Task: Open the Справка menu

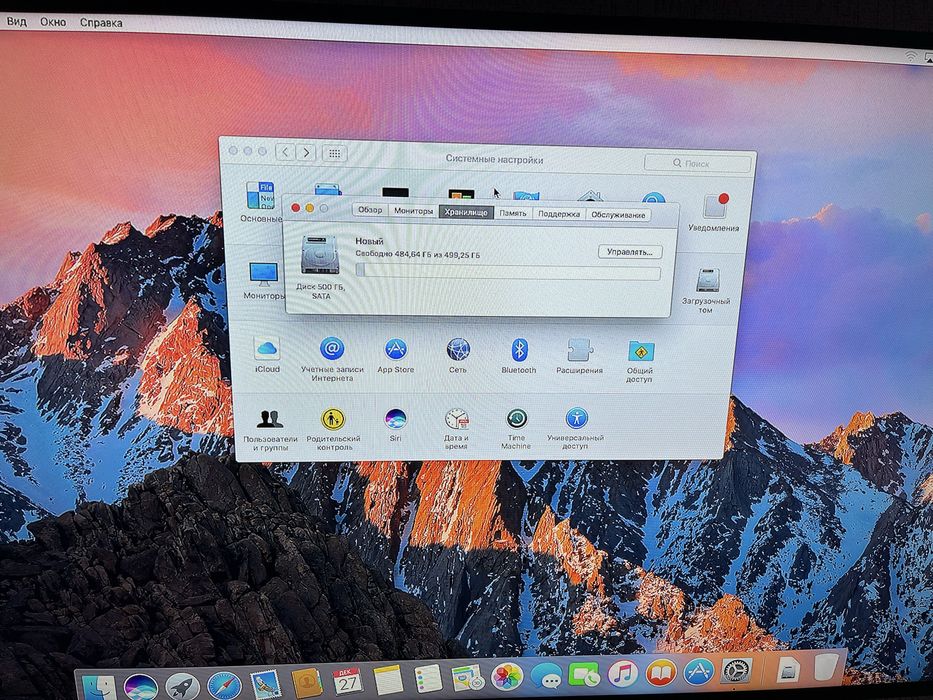Action: click(x=101, y=23)
